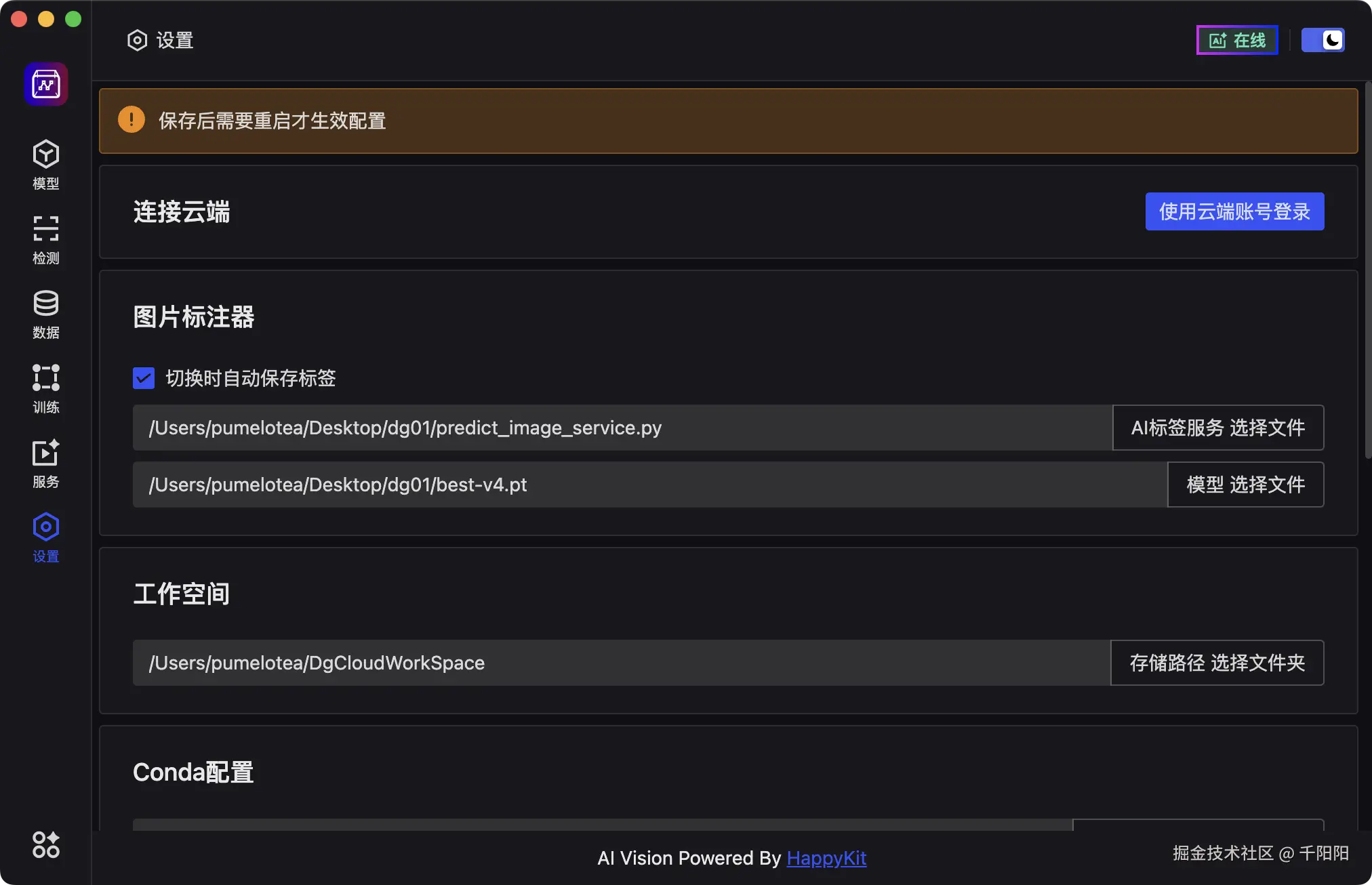The width and height of the screenshot is (1372, 885).
Task: Click the best-v4.pt model path field
Action: tap(649, 485)
